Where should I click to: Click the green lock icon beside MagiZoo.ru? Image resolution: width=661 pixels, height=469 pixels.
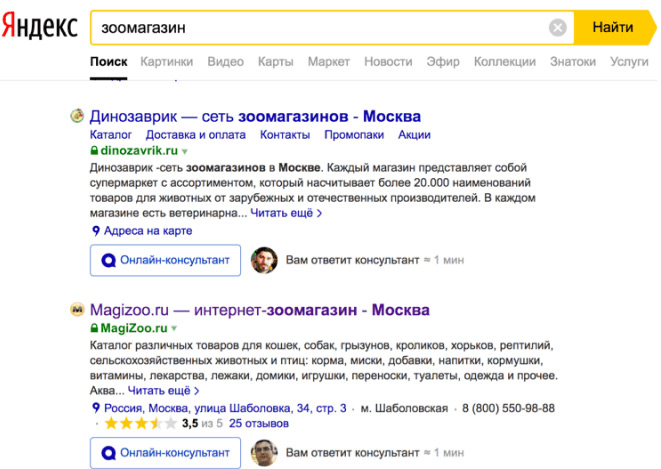[x=94, y=328]
